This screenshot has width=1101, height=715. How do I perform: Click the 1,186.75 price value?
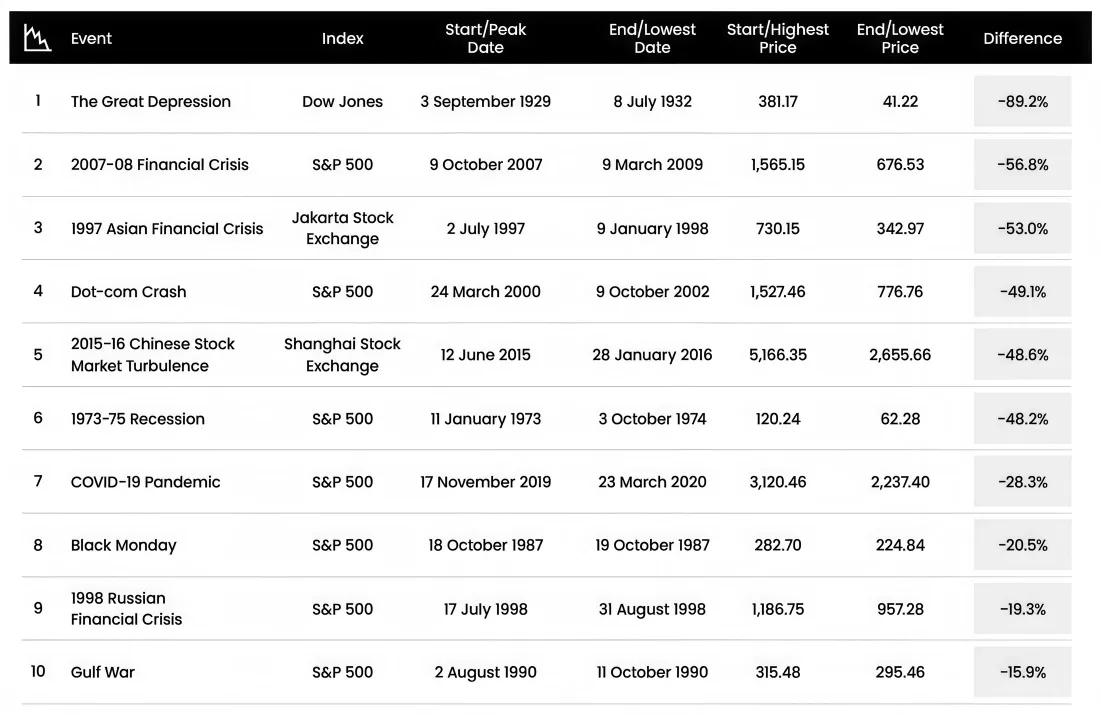778,610
